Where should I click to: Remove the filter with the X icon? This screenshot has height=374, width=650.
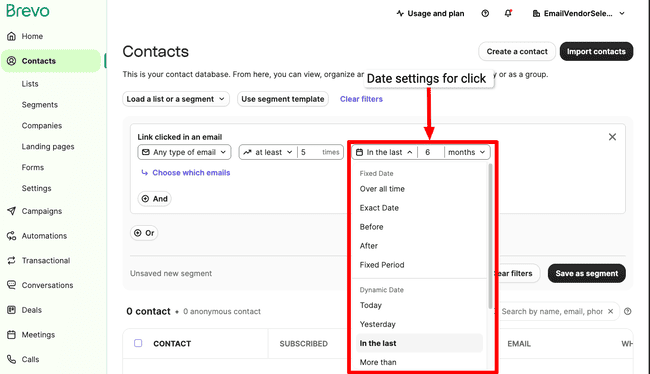[x=612, y=137]
